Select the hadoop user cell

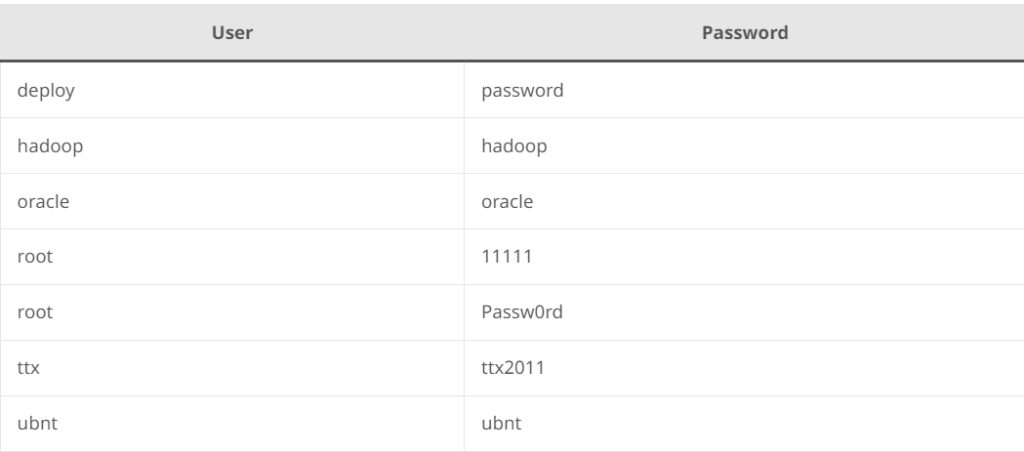(232, 146)
